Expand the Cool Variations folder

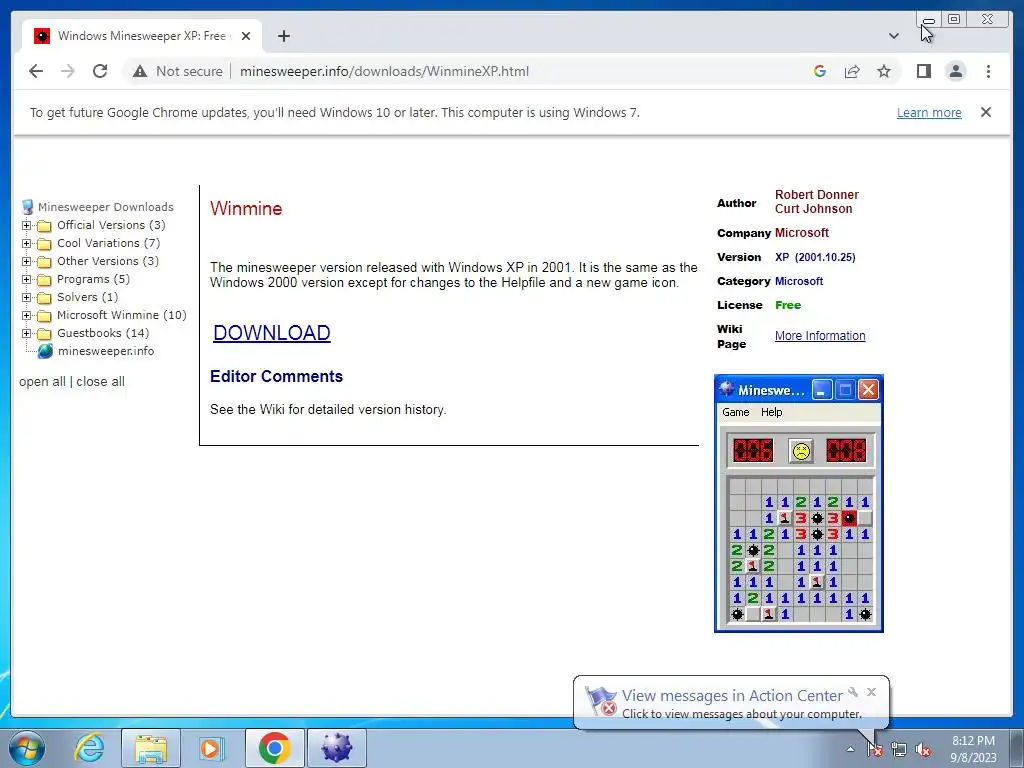26,244
